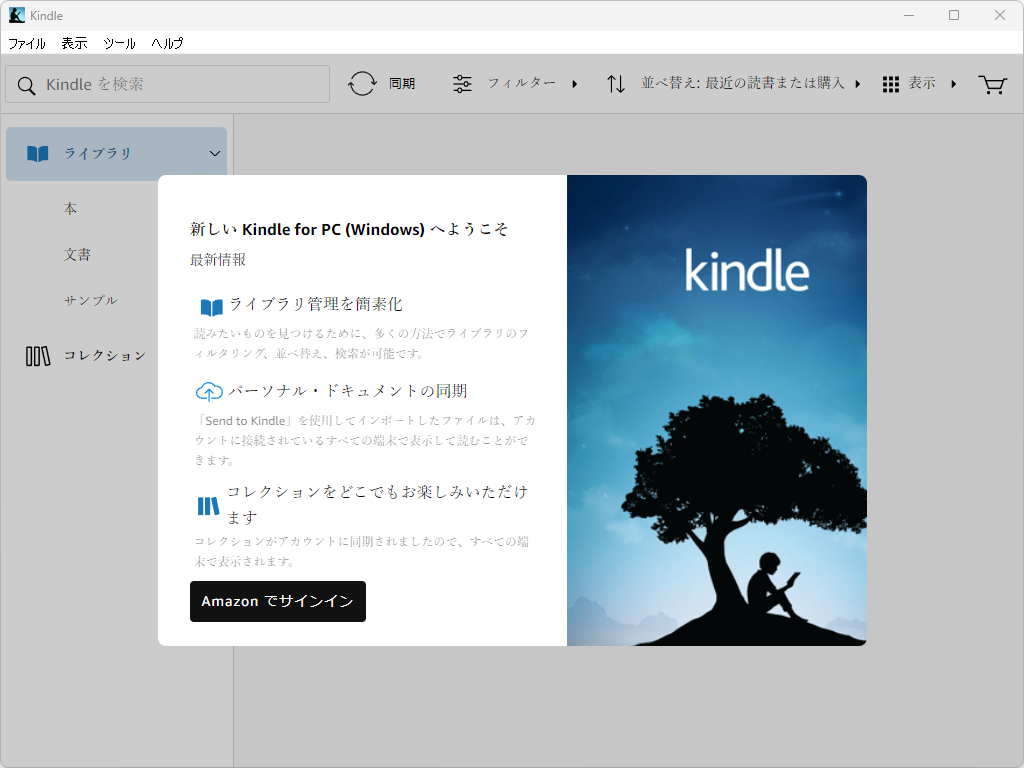
Task: Click the sort arrows icon beside 並べ替え
Action: [615, 83]
